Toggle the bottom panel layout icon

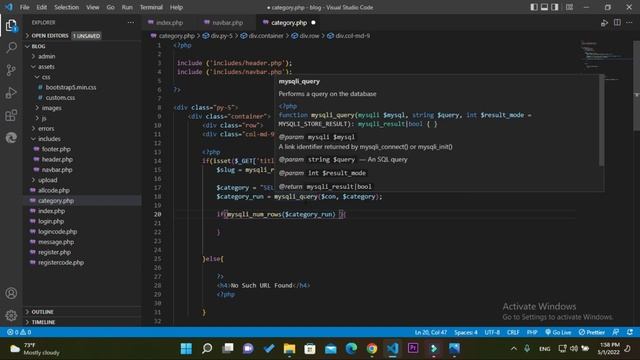544,7
